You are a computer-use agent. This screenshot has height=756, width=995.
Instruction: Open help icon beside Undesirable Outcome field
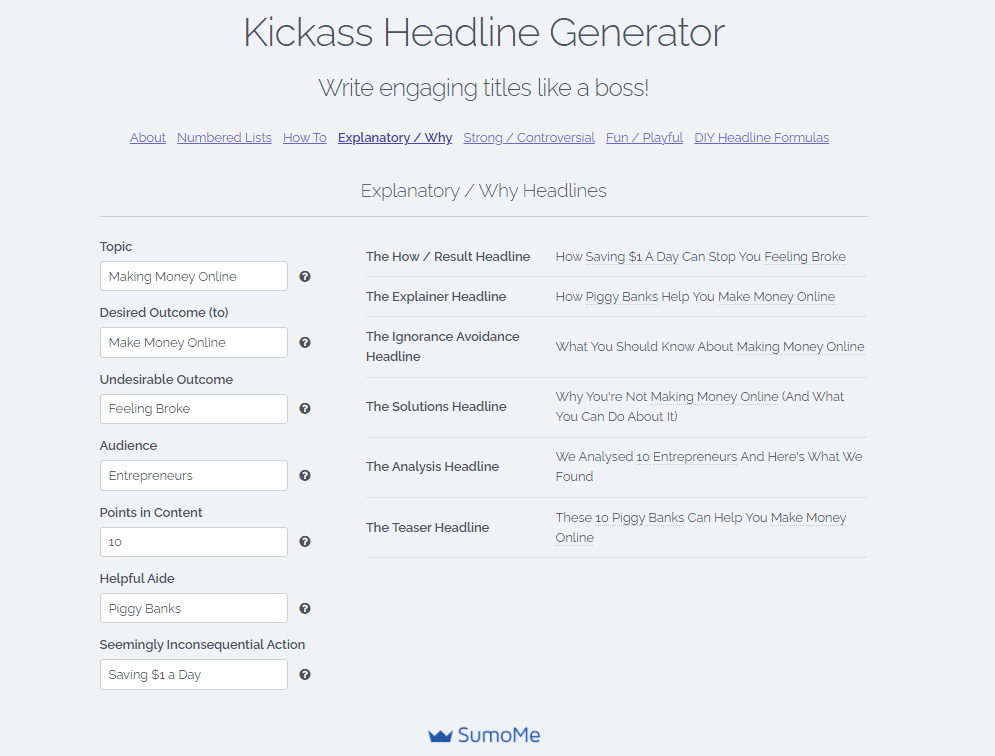click(x=305, y=408)
